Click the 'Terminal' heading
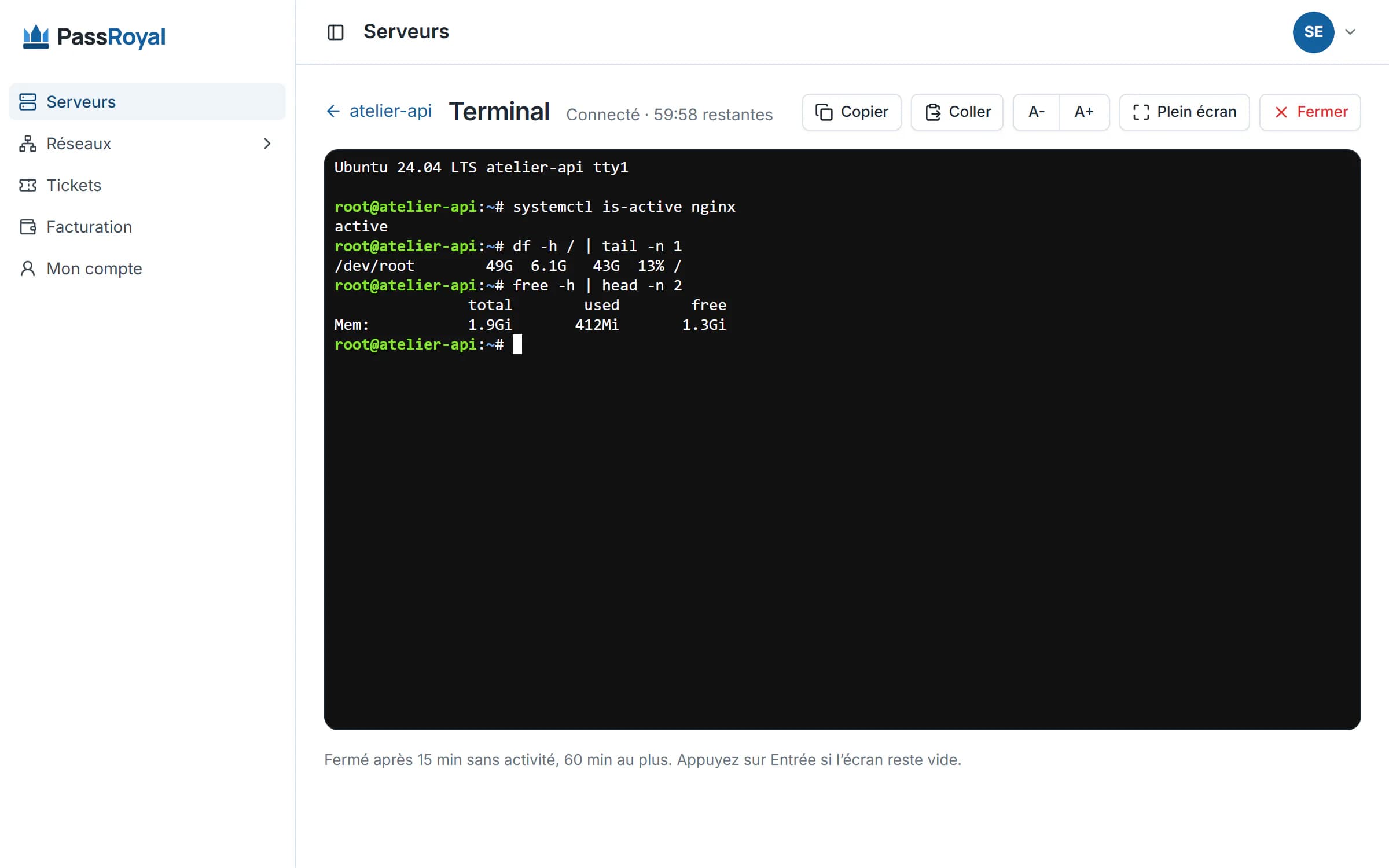Viewport: 1389px width, 868px height. (499, 112)
